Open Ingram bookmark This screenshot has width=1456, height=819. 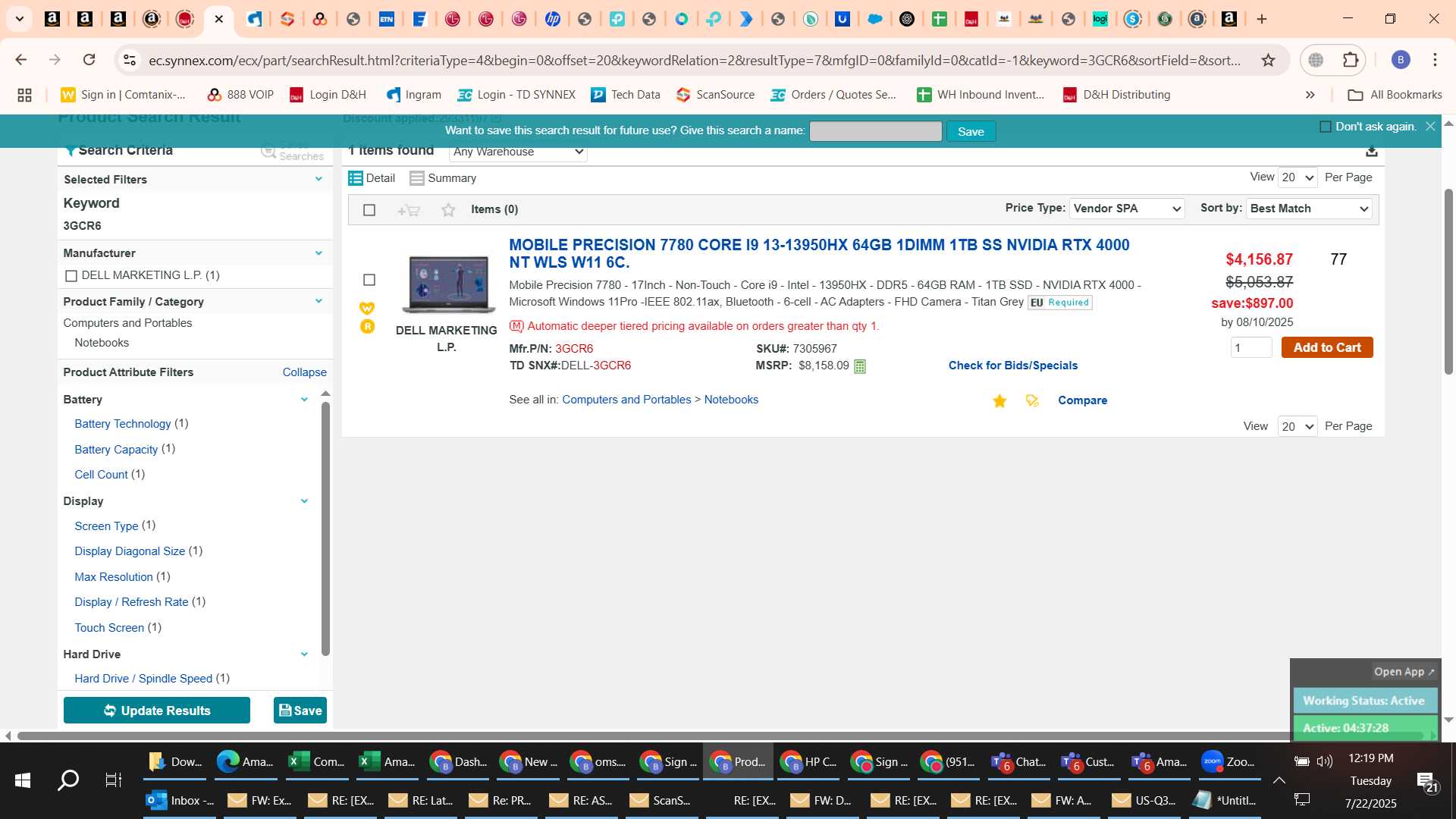pyautogui.click(x=414, y=95)
